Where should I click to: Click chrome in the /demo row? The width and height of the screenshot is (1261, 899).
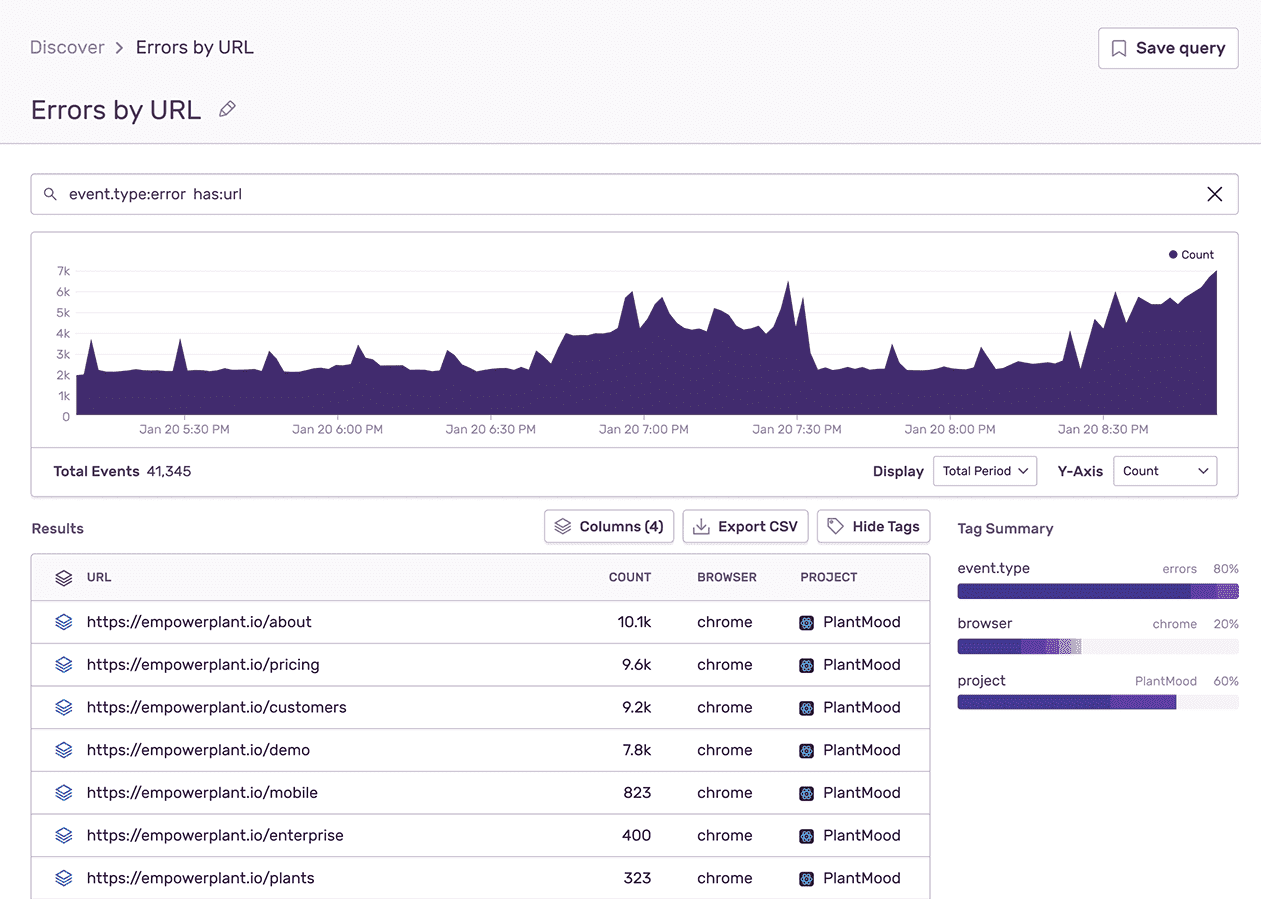pyautogui.click(x=725, y=750)
